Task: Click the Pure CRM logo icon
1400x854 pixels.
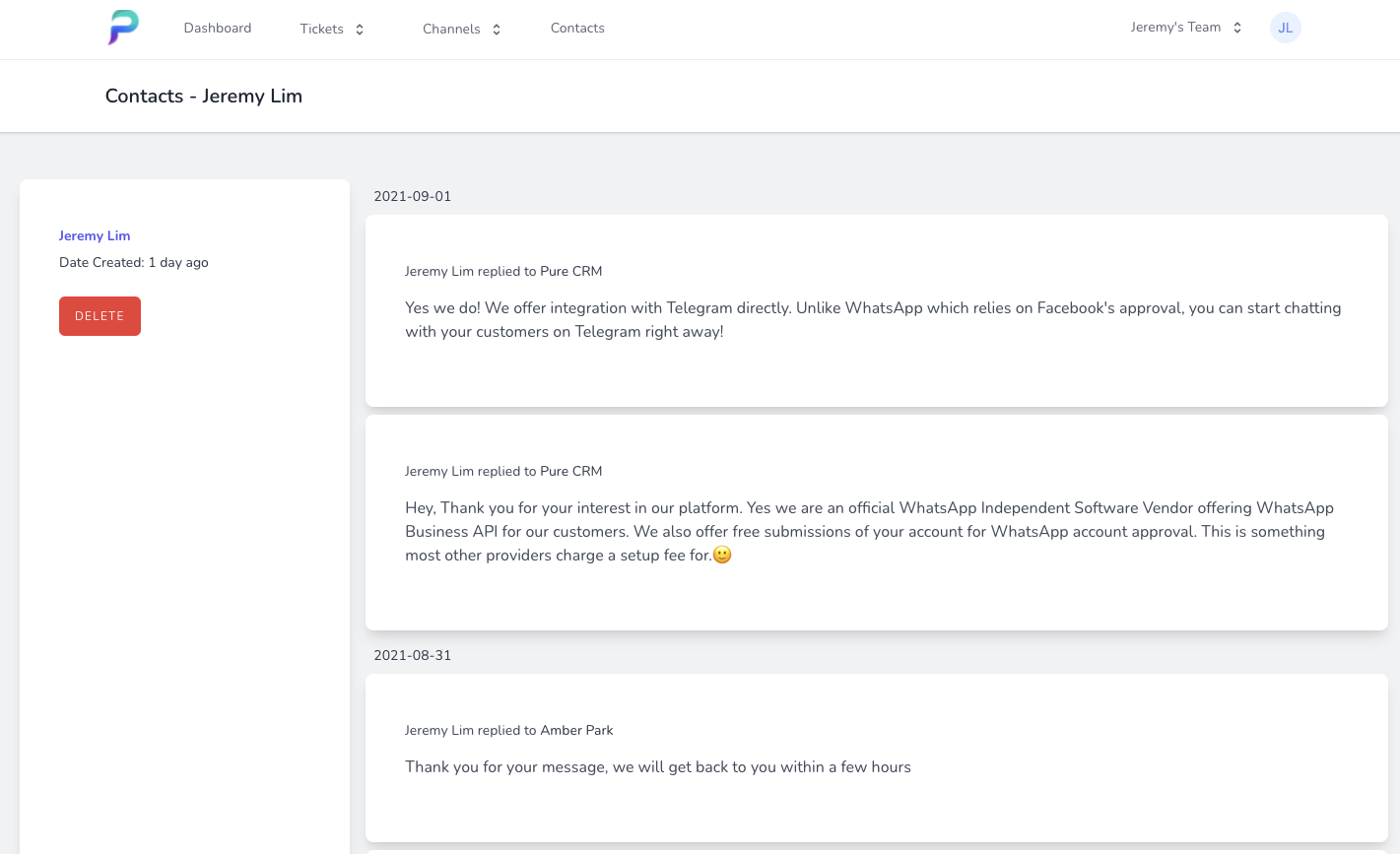Action: pyautogui.click(x=123, y=28)
